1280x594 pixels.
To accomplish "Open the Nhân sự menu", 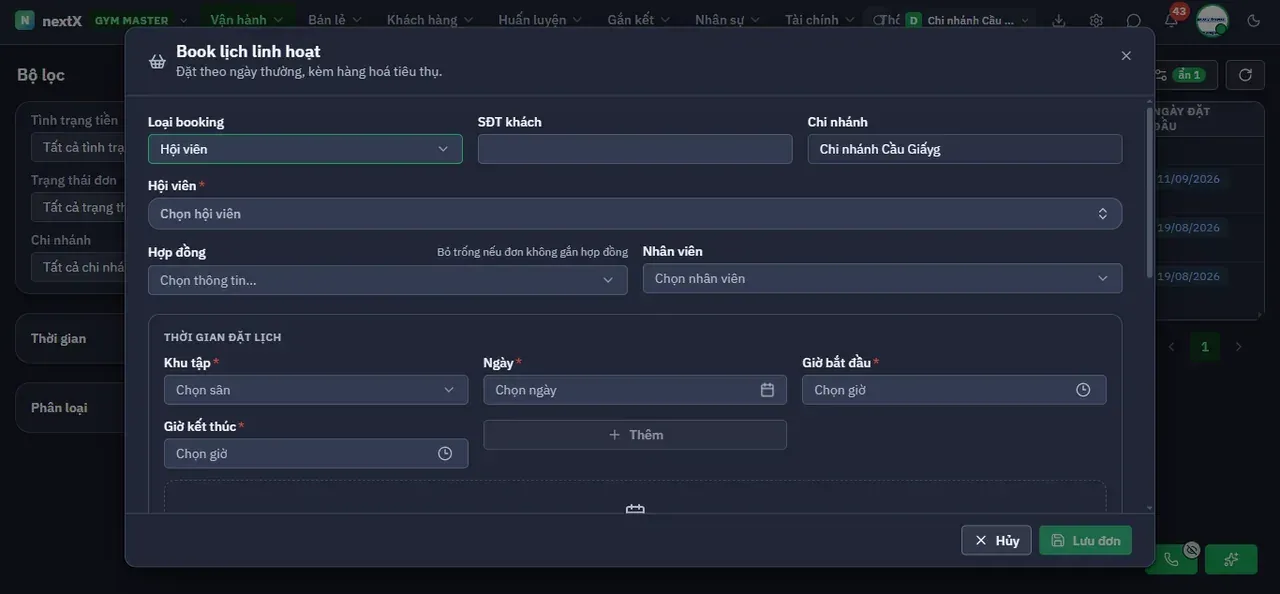I will click(x=727, y=20).
